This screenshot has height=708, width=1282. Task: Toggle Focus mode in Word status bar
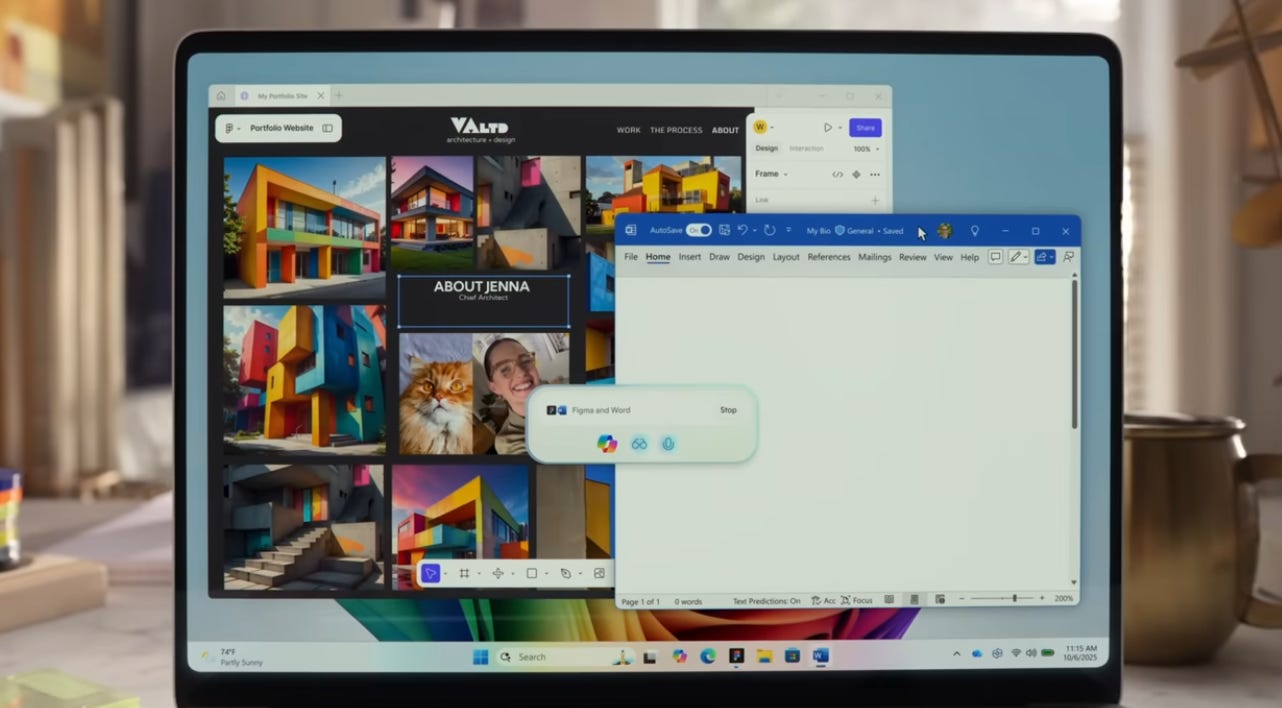coord(857,600)
